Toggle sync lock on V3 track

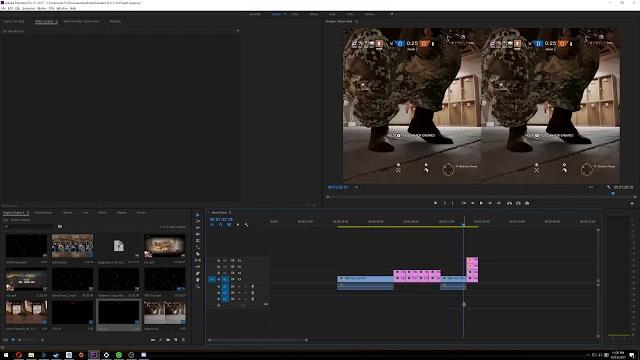[232, 267]
